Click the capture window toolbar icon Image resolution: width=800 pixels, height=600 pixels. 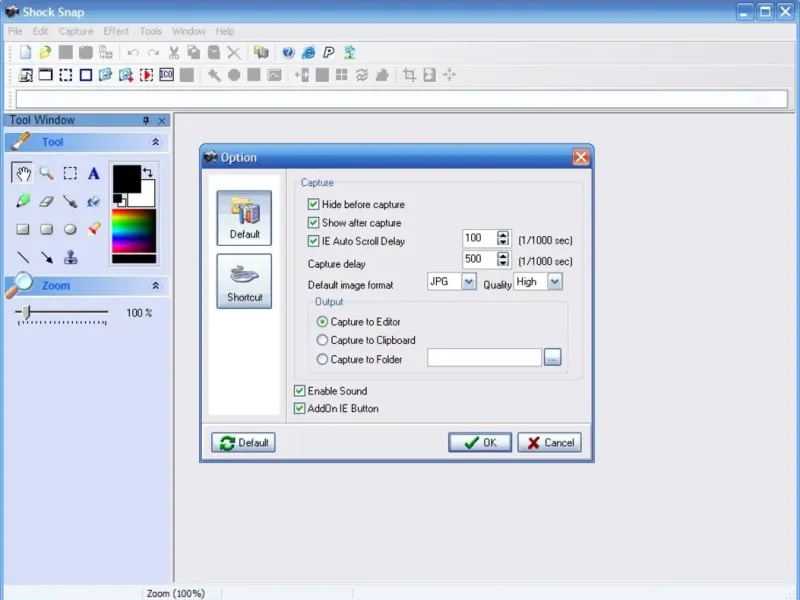point(45,75)
